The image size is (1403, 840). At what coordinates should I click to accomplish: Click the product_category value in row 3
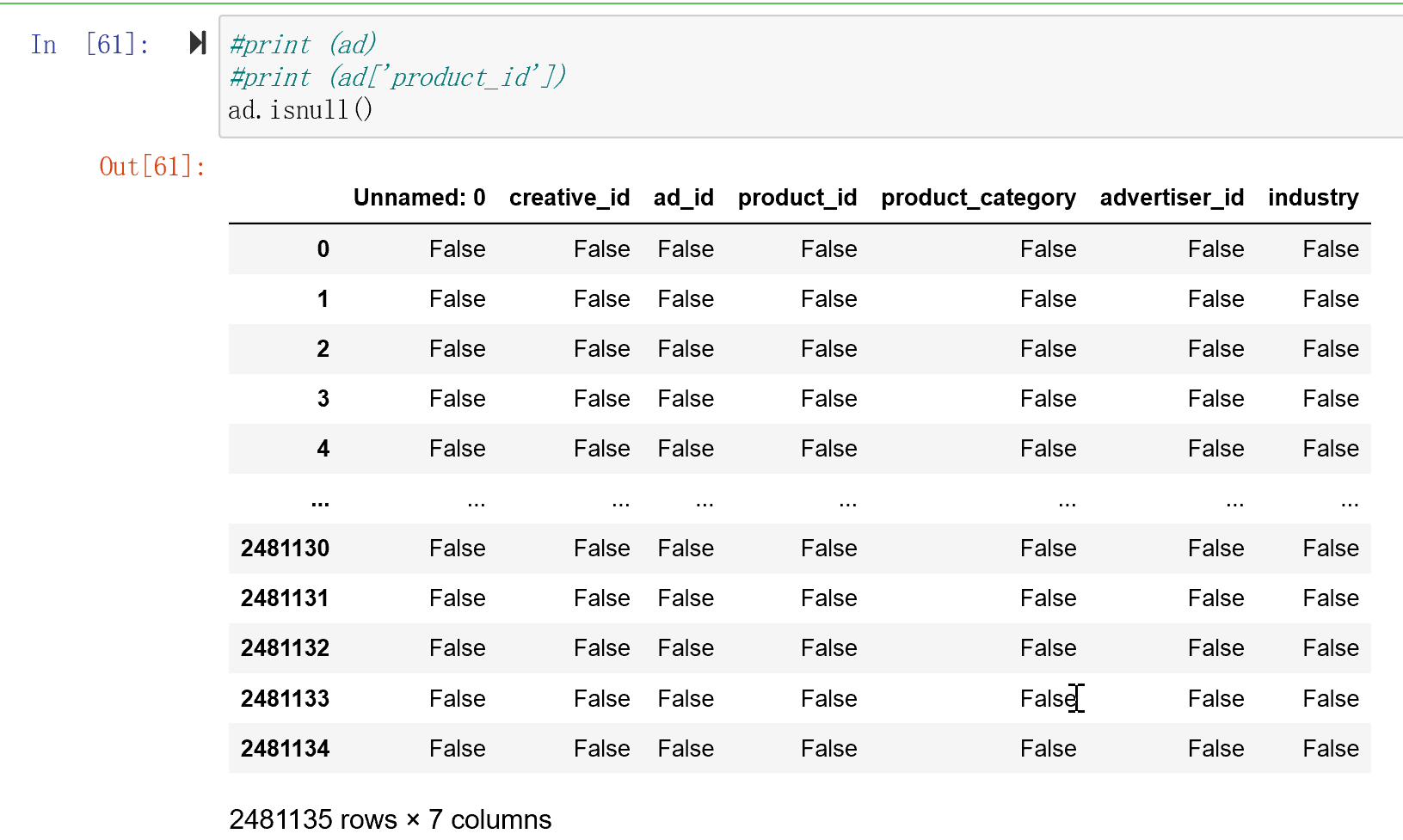(1049, 399)
